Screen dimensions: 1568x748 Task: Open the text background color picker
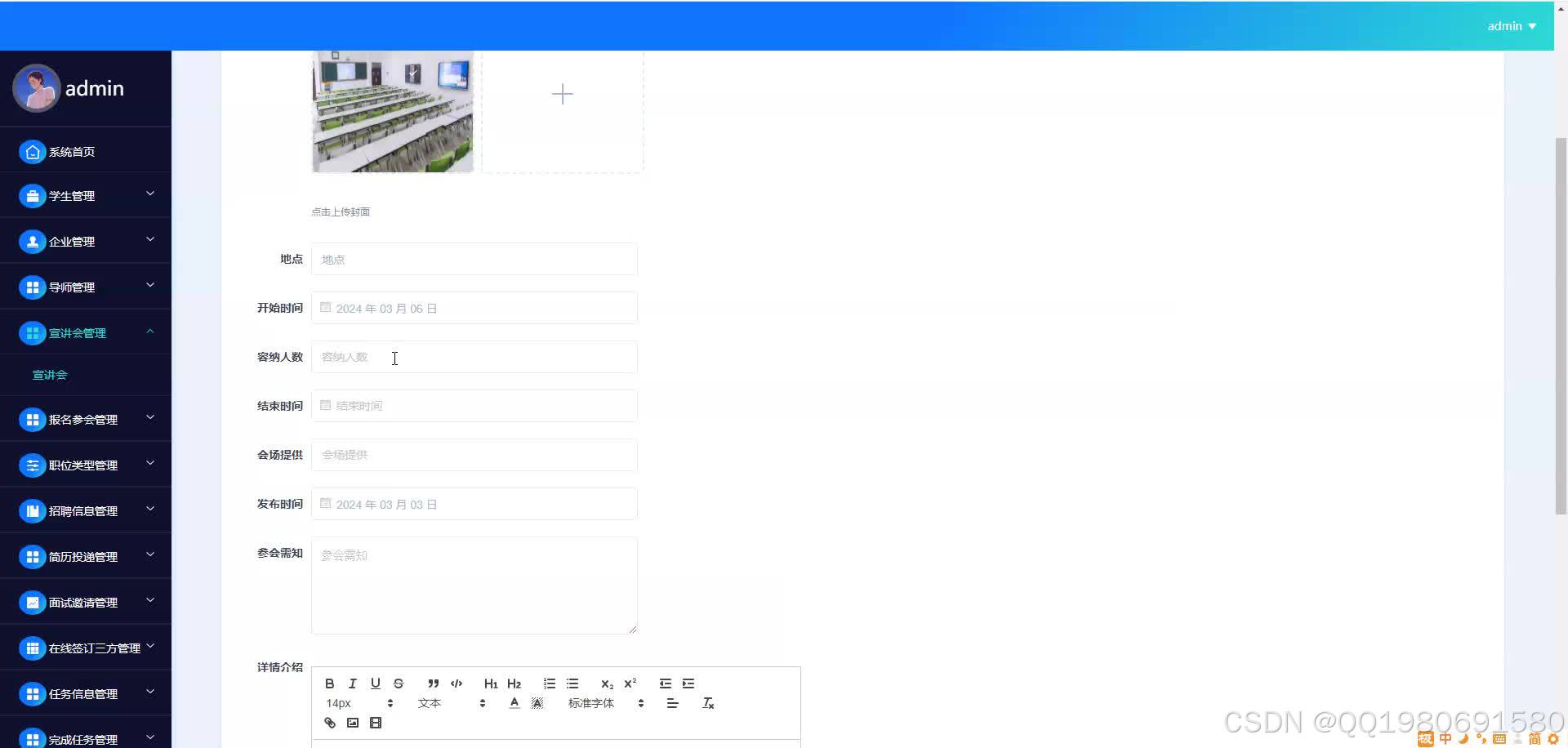537,703
